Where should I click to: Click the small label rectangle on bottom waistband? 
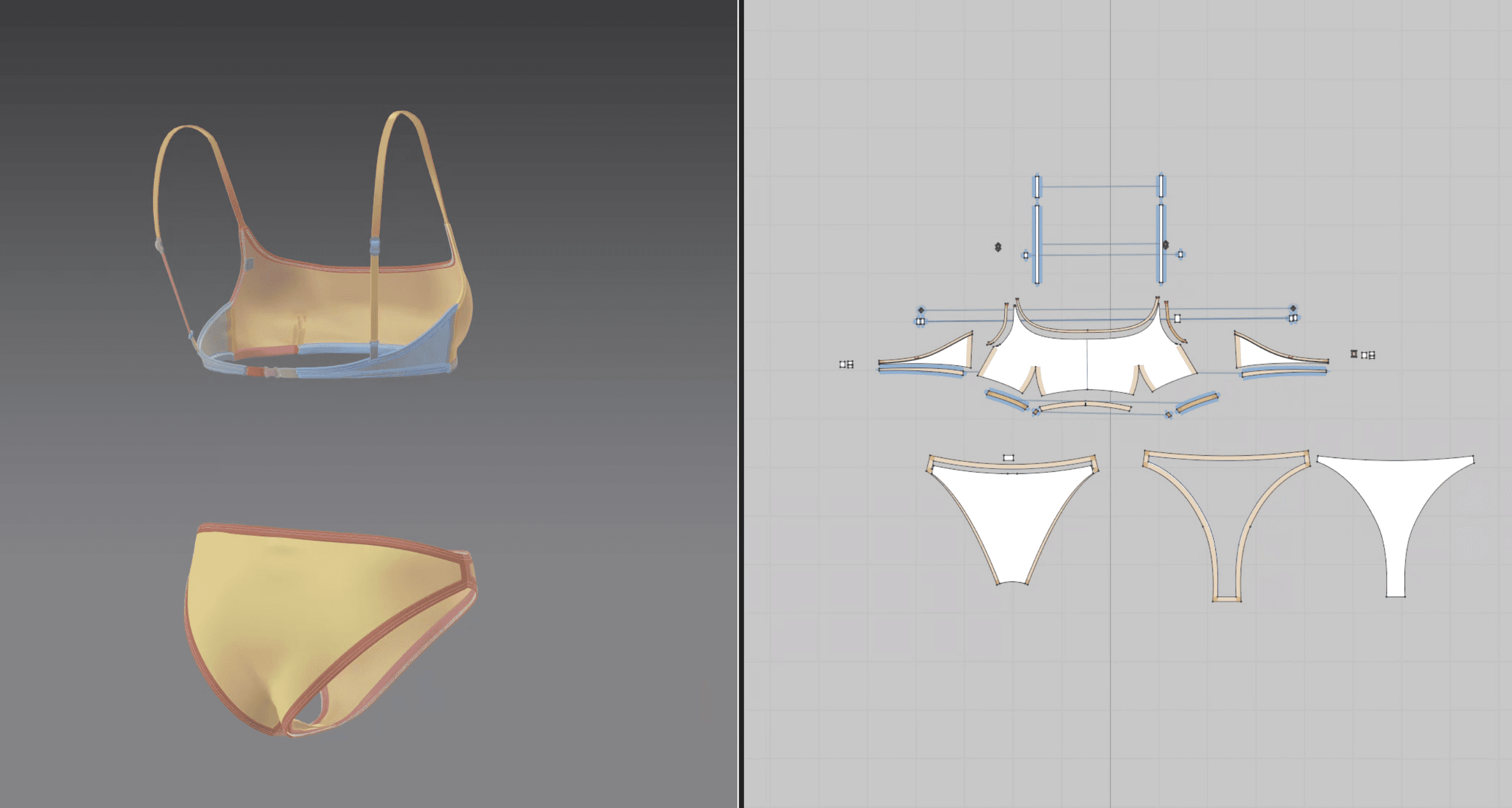(1009, 457)
